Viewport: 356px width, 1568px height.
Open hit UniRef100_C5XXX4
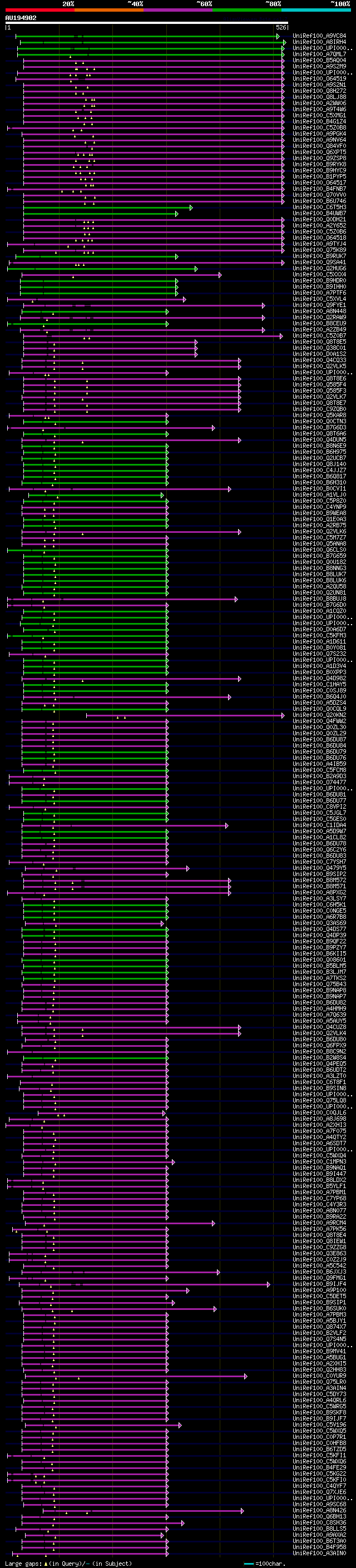pos(319,275)
